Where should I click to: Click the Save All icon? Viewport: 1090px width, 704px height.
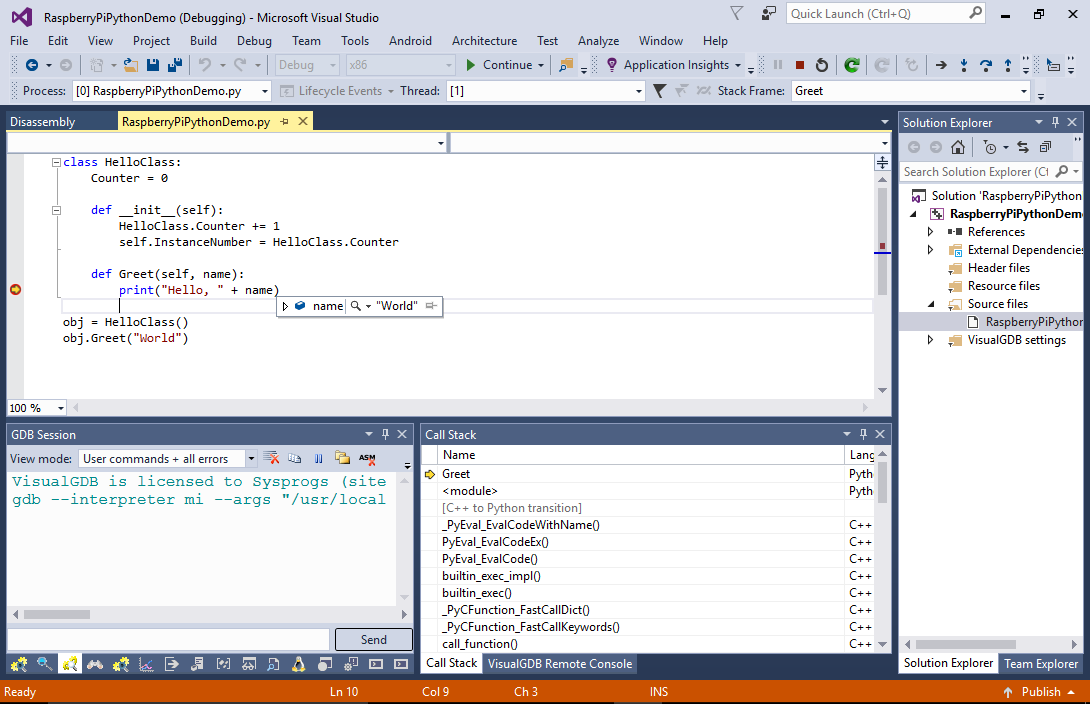175,65
